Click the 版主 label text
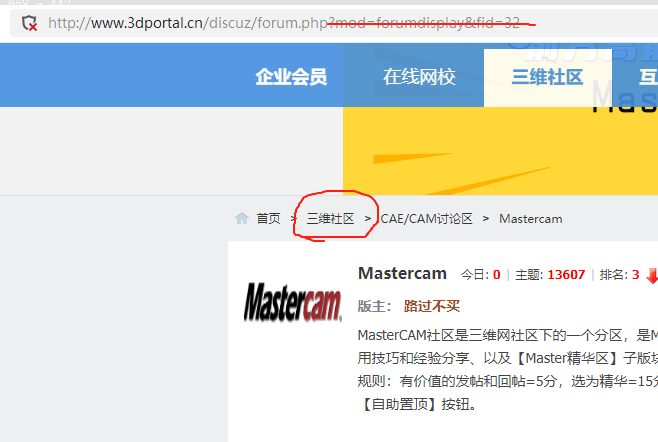Viewport: 658px width, 442px height. (374, 306)
